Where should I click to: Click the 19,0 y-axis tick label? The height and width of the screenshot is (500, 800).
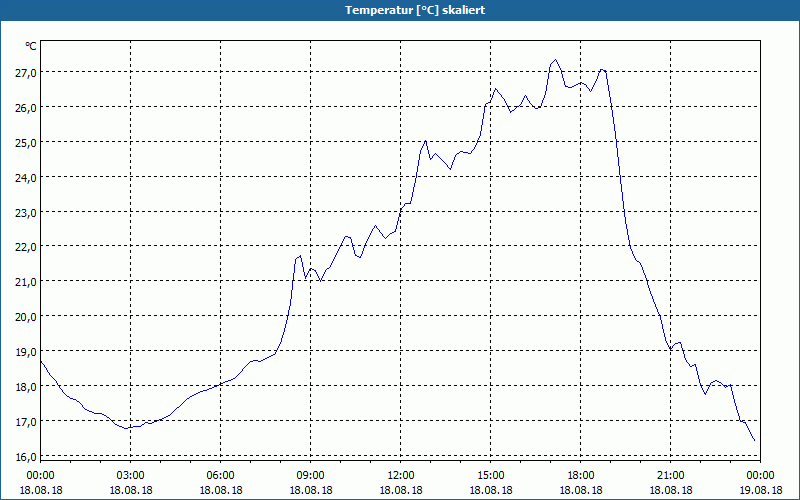[x=25, y=352]
